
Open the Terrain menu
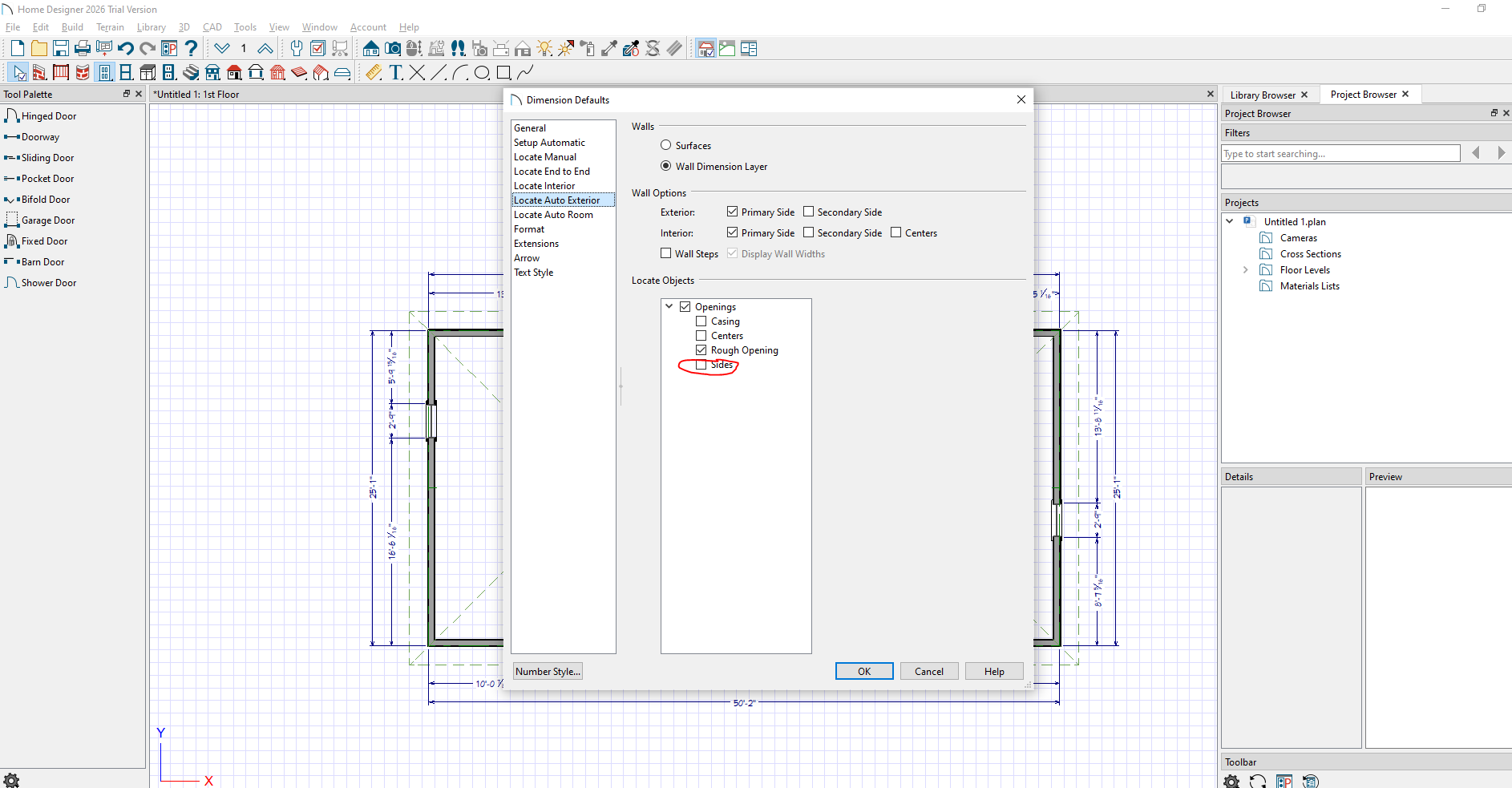pyautogui.click(x=110, y=27)
